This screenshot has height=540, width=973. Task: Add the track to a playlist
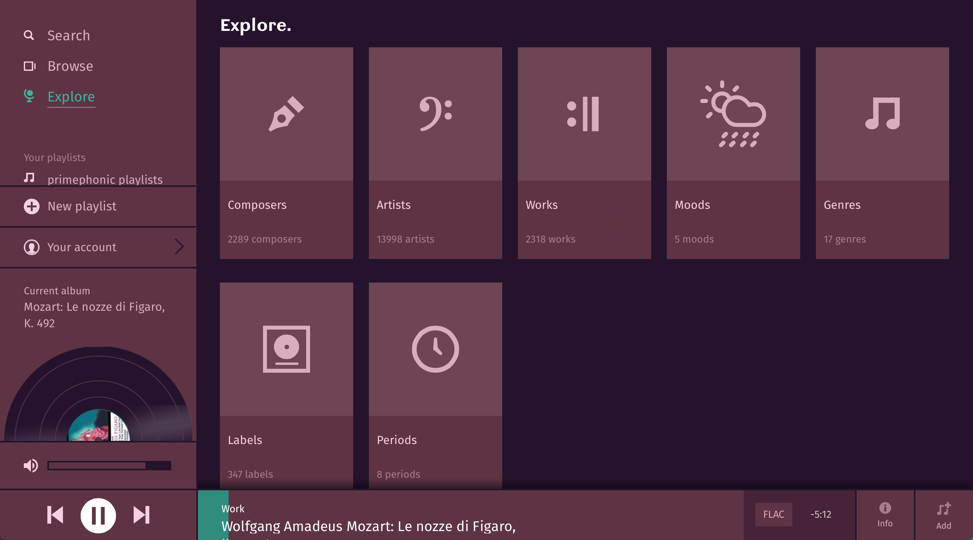(944, 515)
